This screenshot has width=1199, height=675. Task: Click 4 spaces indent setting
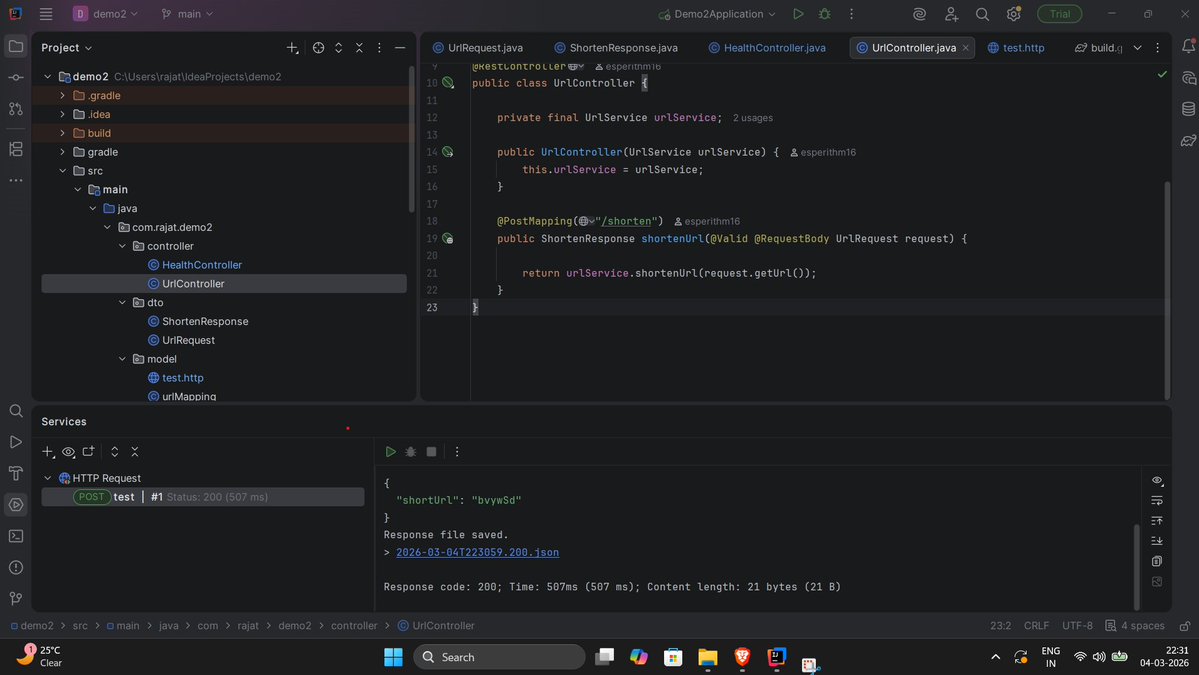pyautogui.click(x=1135, y=625)
